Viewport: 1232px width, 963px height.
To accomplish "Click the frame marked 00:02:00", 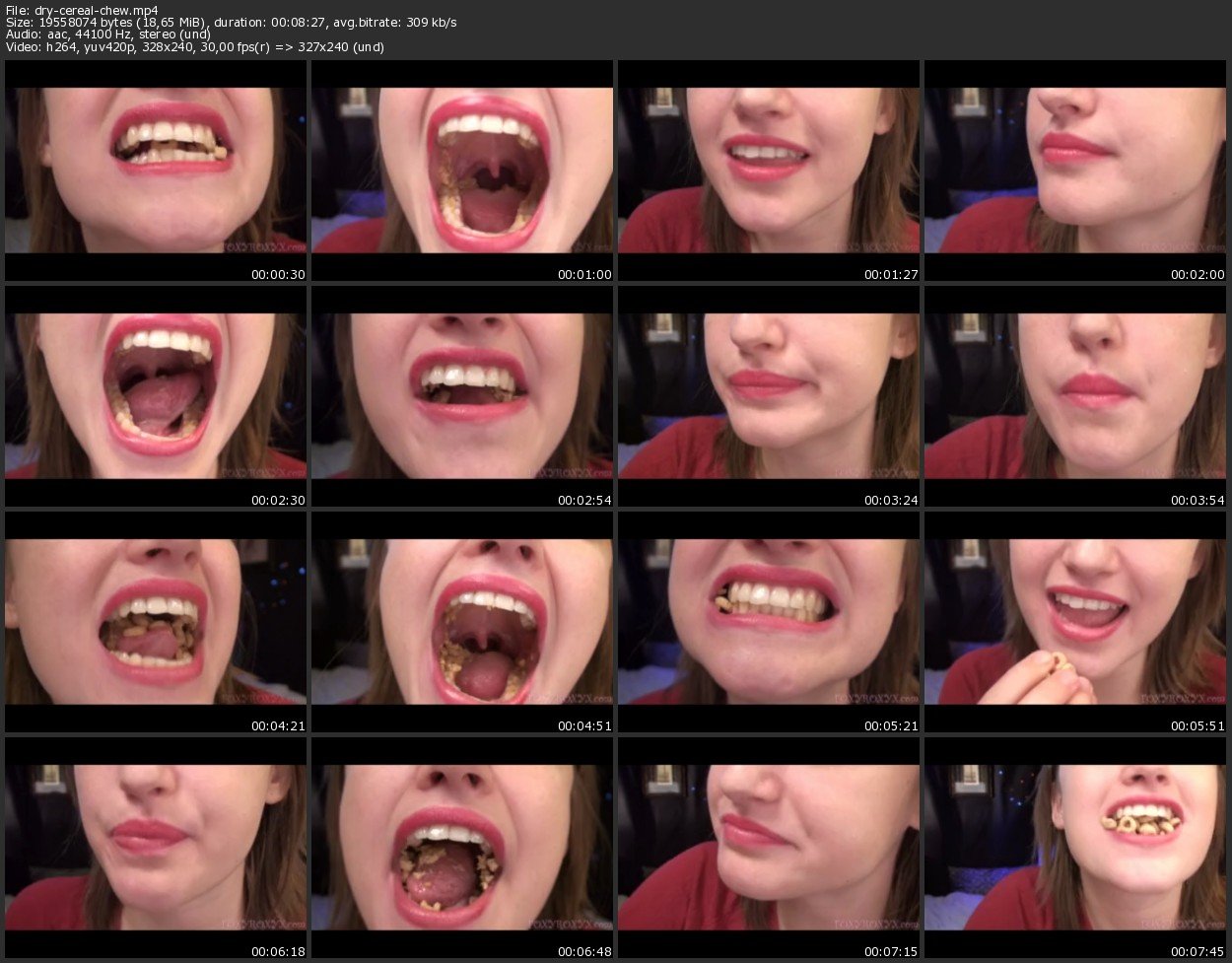I will (1075, 171).
